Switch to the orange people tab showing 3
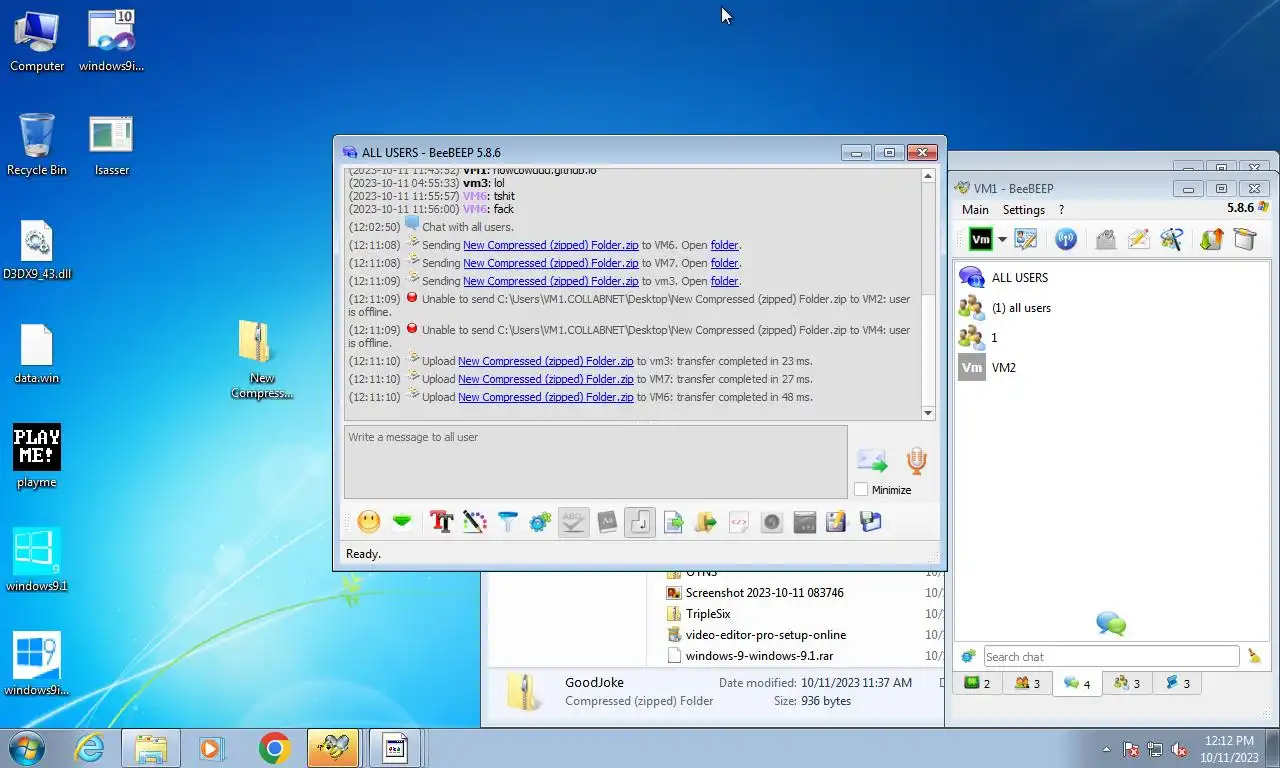 pos(1027,683)
